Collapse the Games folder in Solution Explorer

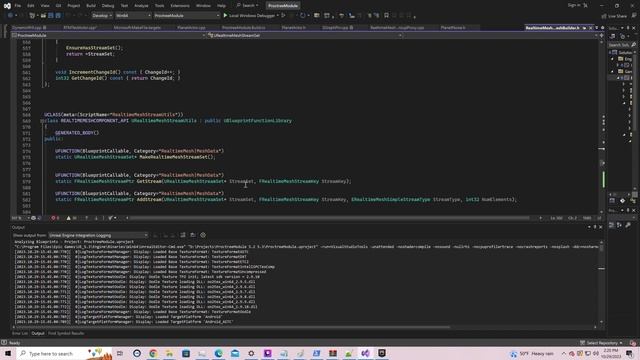pyautogui.click(x=612, y=71)
